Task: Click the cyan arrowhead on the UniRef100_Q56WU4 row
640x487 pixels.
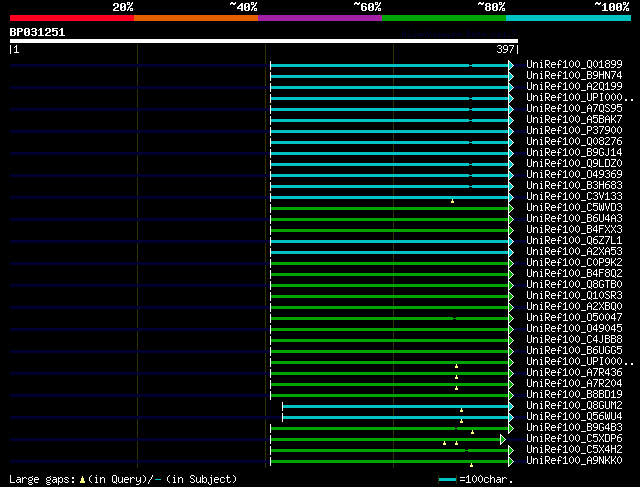Action: click(x=511, y=417)
